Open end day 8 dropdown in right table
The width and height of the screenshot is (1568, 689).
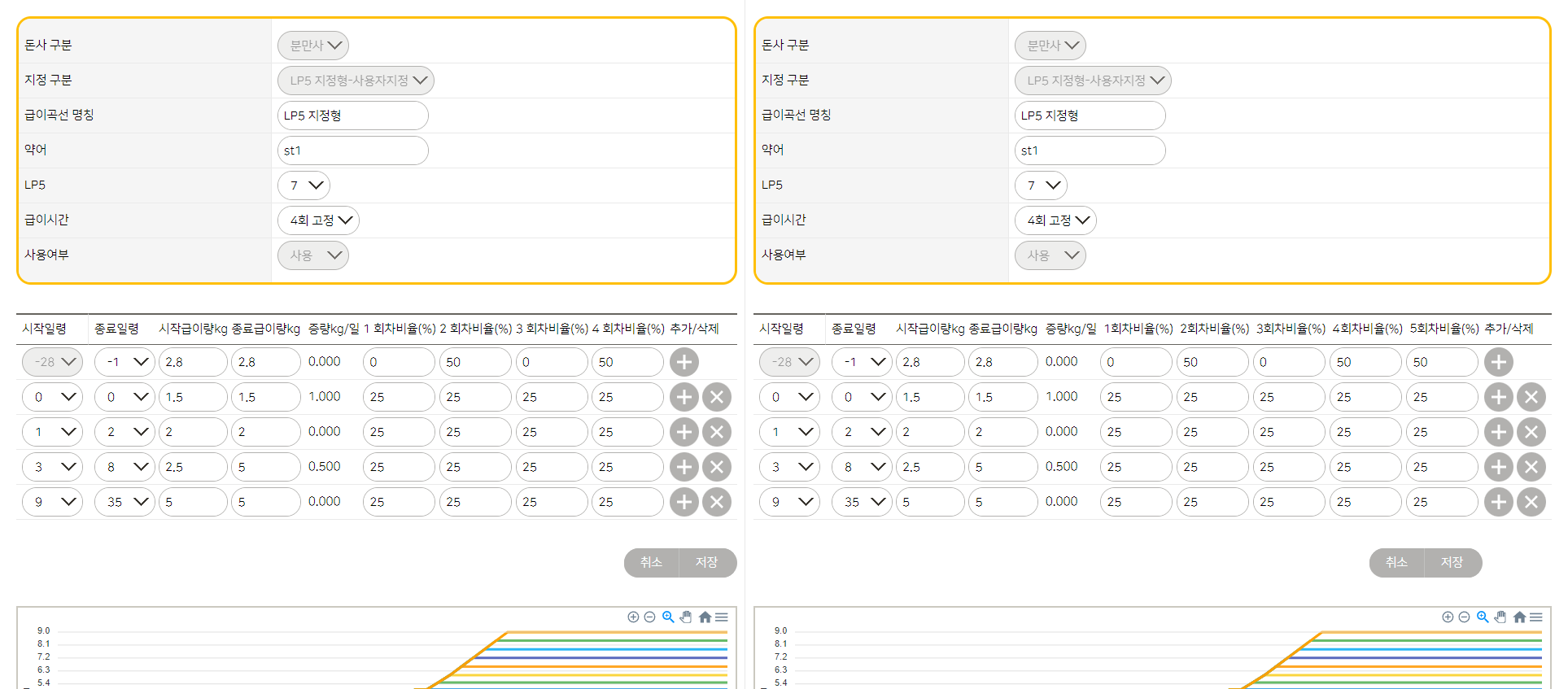click(x=862, y=467)
